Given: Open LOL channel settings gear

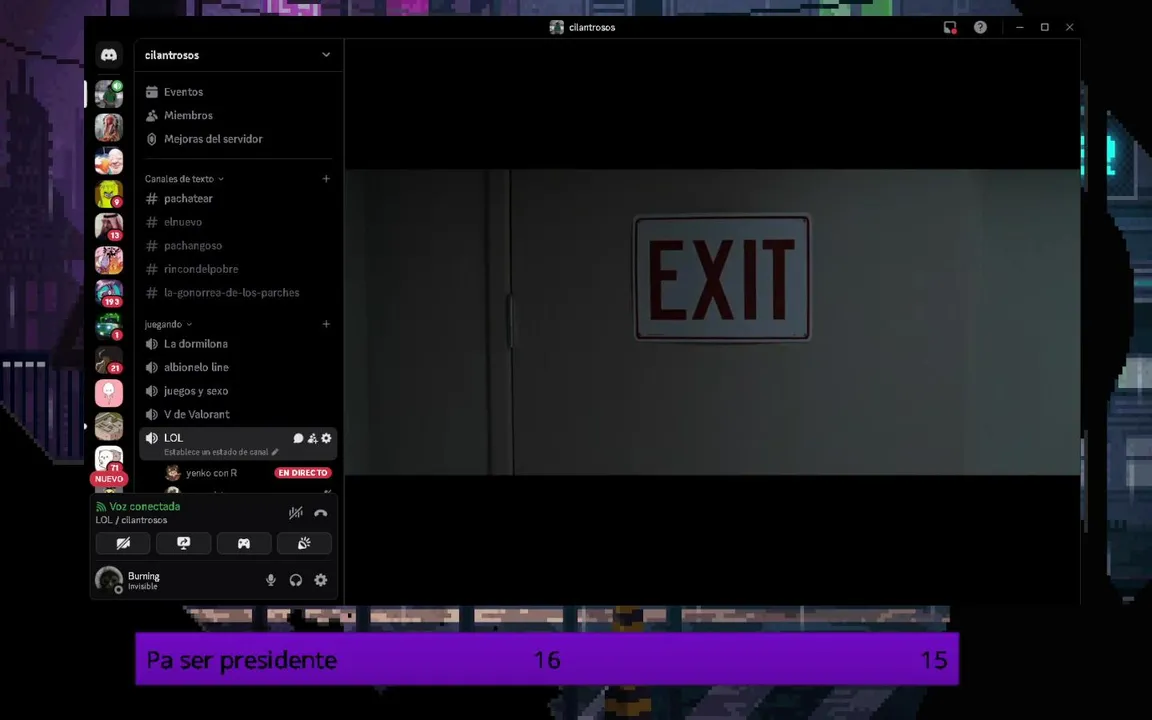Looking at the screenshot, I should (x=326, y=438).
